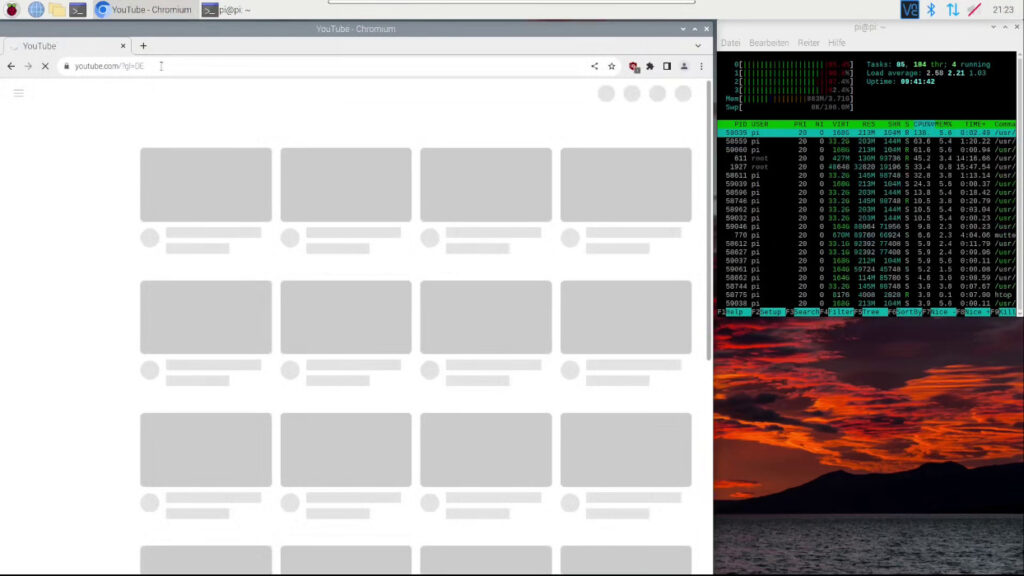The height and width of the screenshot is (576, 1024).
Task: Click F7 Nice - in the htop footer
Action: [939, 312]
